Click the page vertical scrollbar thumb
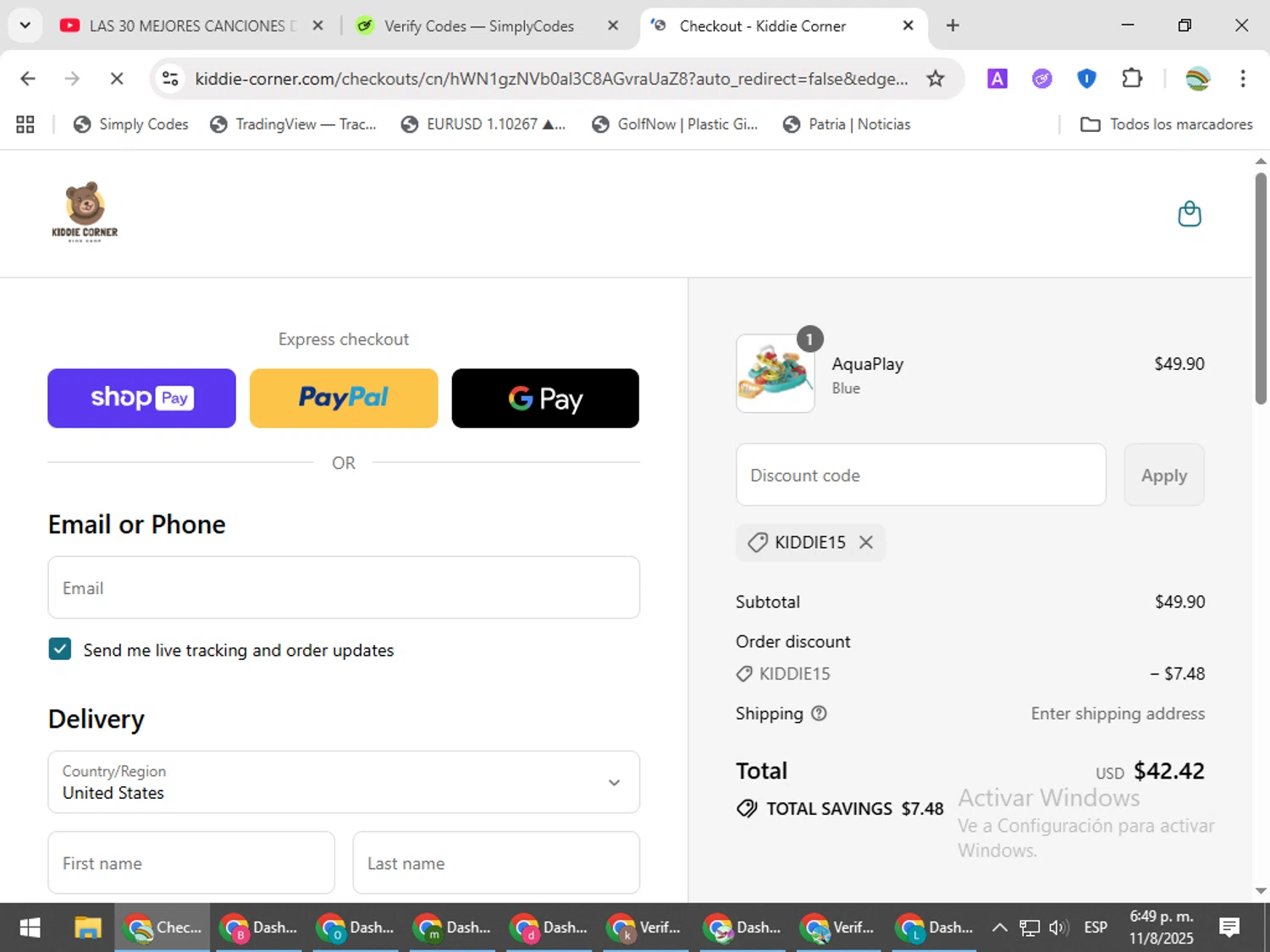The width and height of the screenshot is (1270, 952). 1261,288
